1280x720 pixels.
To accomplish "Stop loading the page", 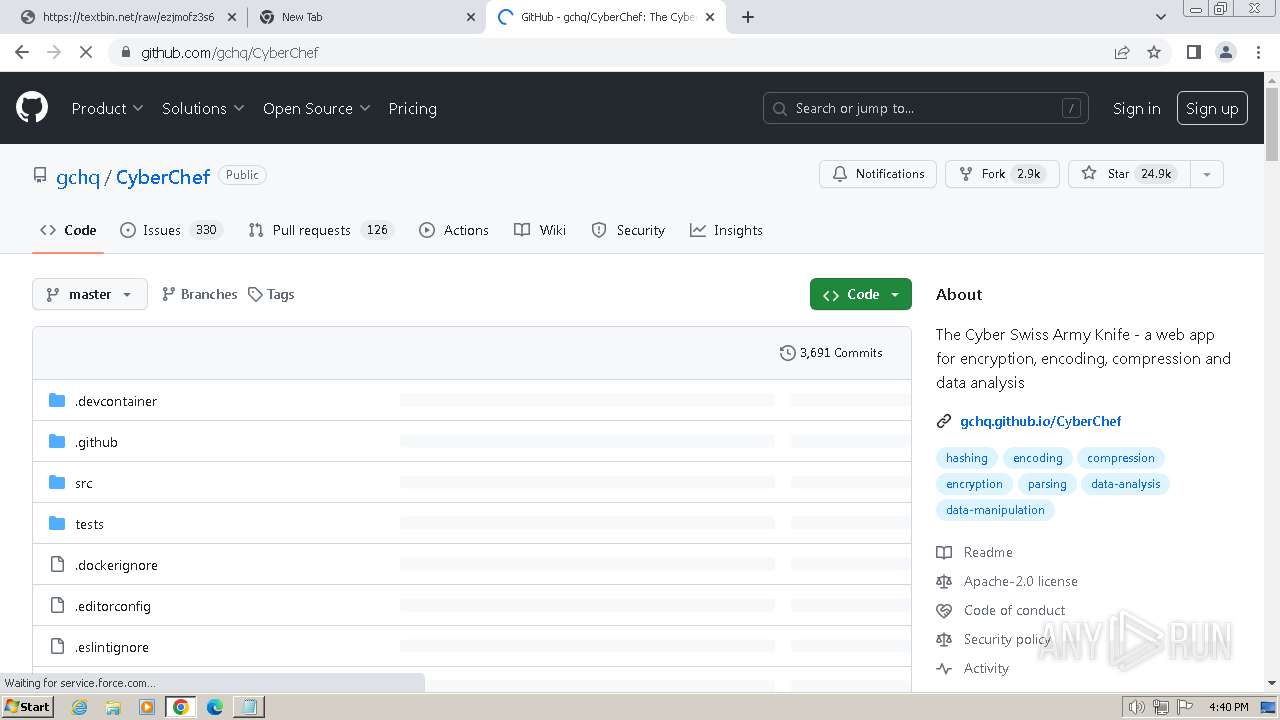I will coord(86,52).
